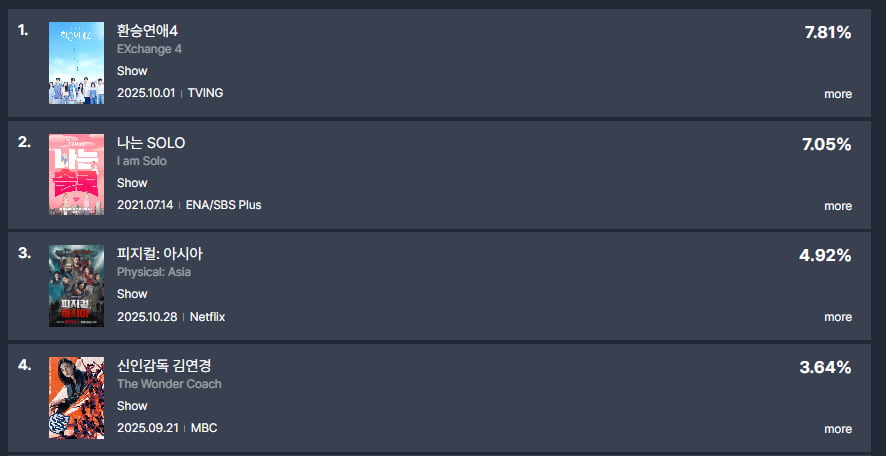Expand 'more' for 나는 SOLO
This screenshot has height=456, width=886.
coord(838,206)
